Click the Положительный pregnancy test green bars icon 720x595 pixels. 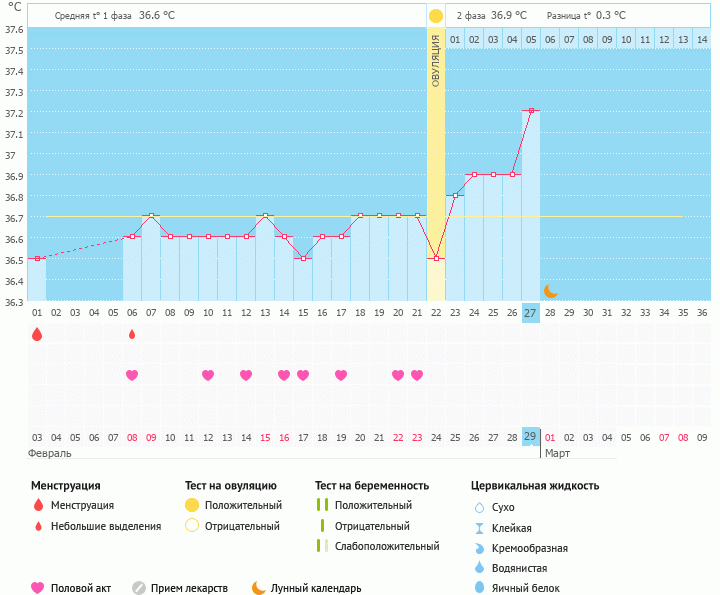coord(322,506)
